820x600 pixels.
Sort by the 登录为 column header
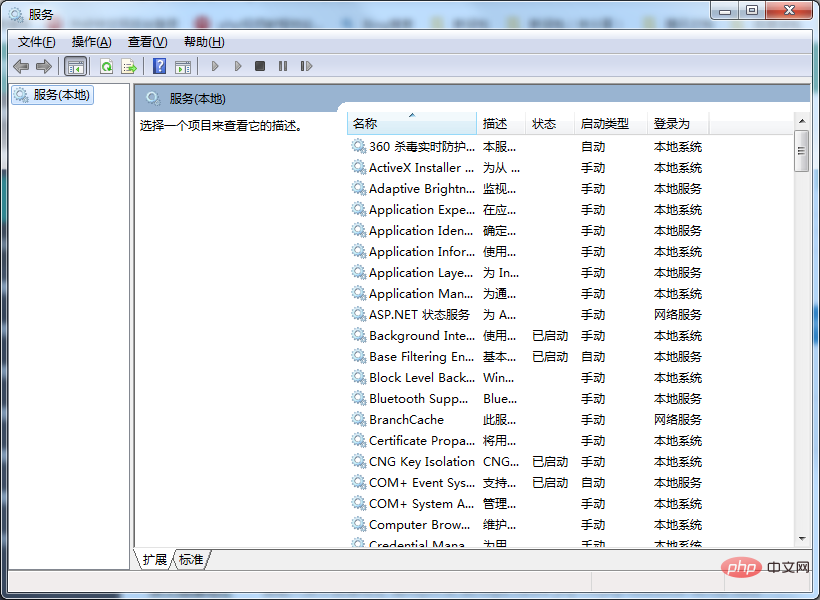678,124
